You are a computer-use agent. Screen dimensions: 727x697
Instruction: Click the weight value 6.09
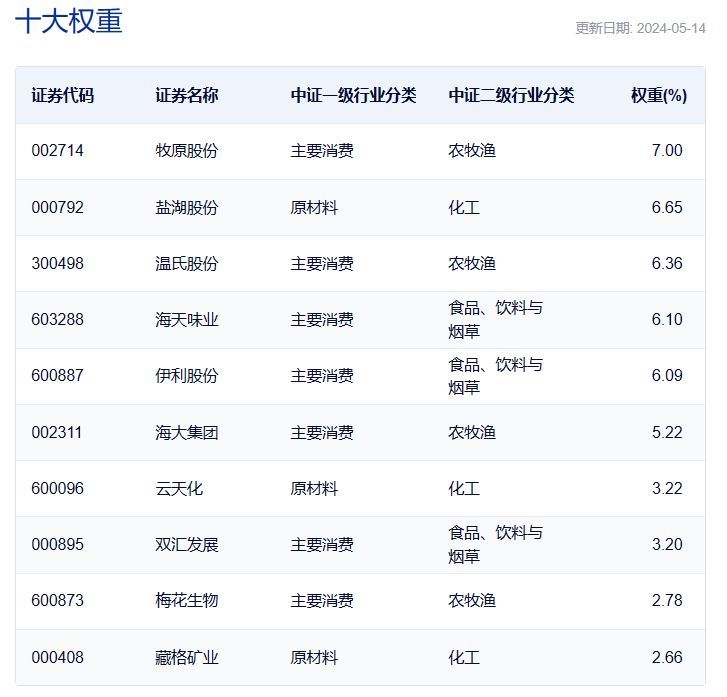point(667,375)
